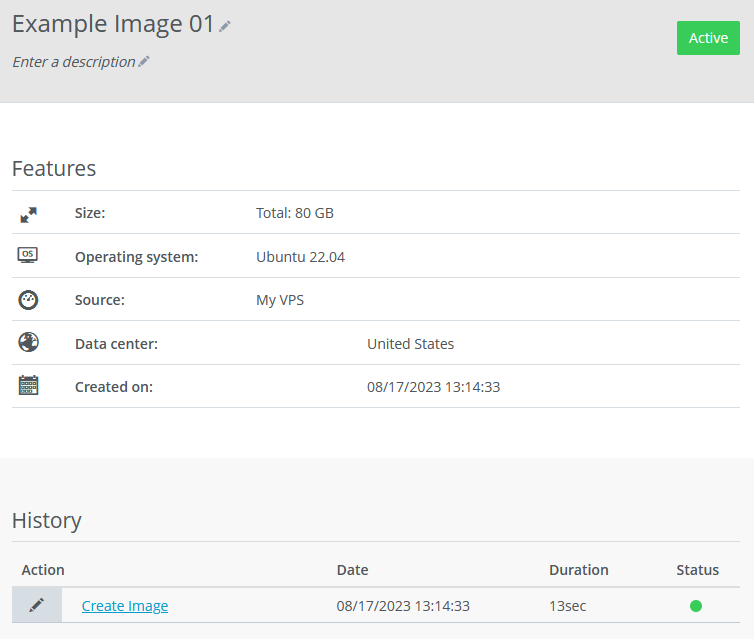This screenshot has height=639, width=754.
Task: Open the Create Image link
Action: (x=125, y=606)
